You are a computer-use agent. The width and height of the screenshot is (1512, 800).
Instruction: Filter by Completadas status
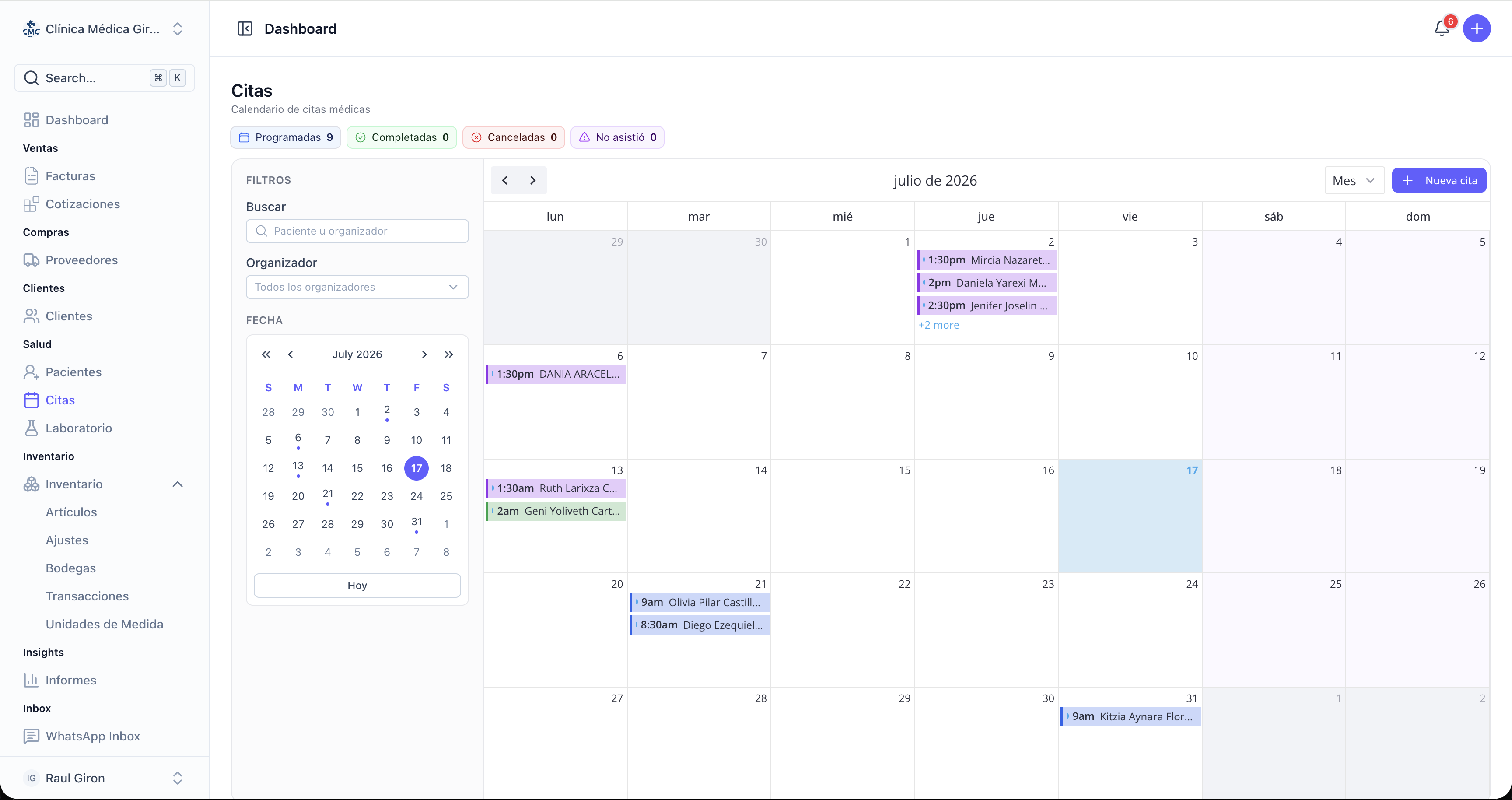click(x=402, y=137)
